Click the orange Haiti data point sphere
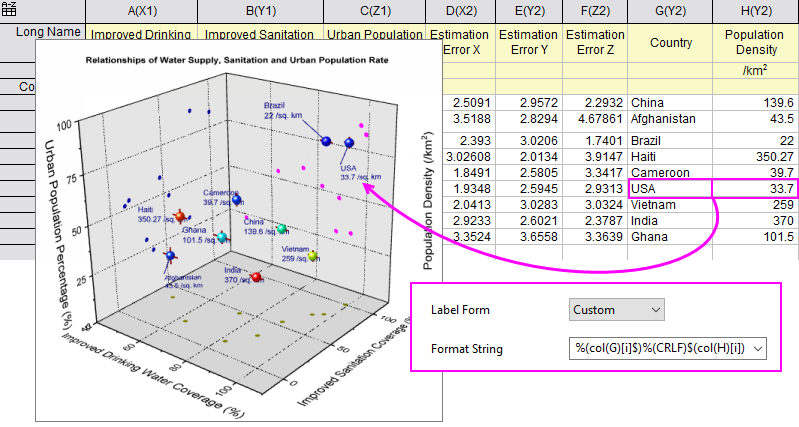The image size is (799, 427). tap(179, 217)
